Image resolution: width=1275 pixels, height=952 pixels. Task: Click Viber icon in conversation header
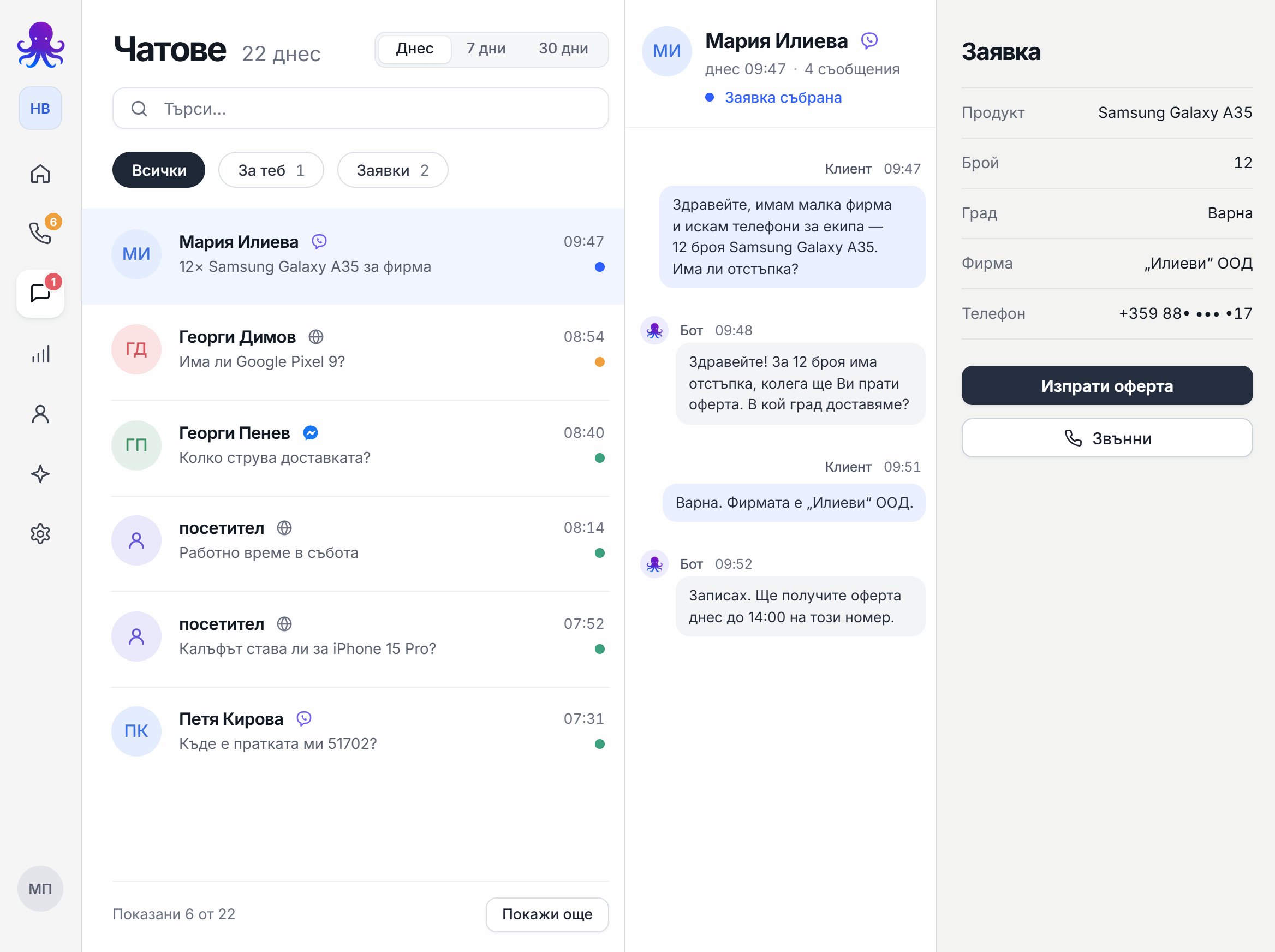point(869,40)
